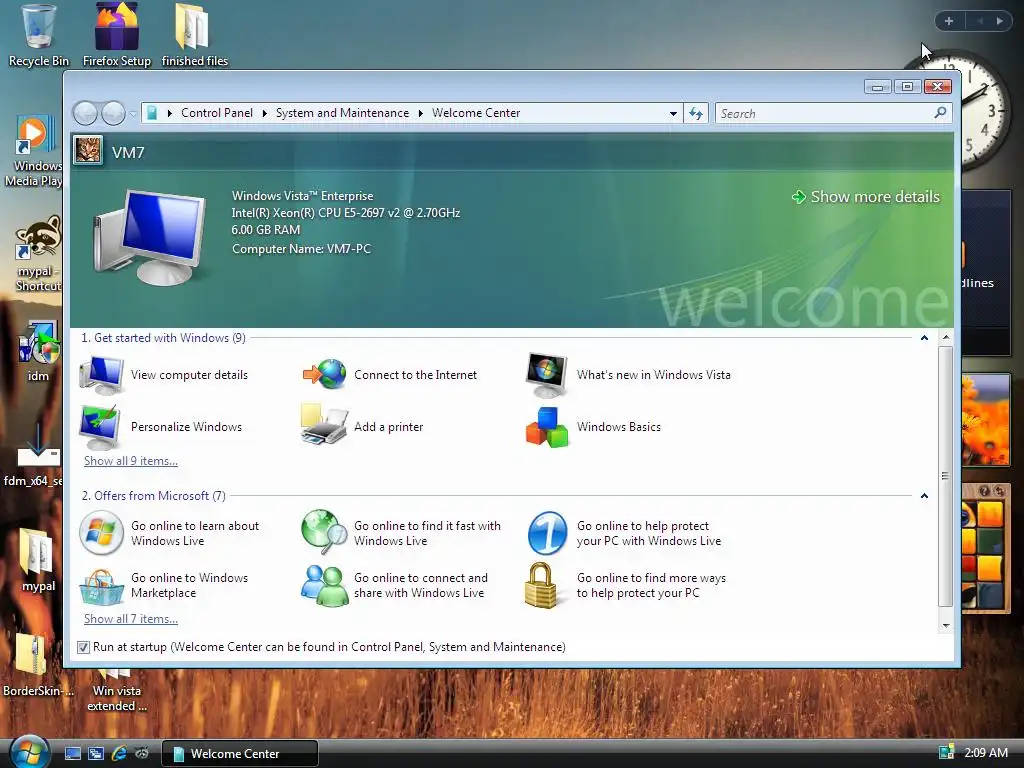Select the idm desktop shortcut
Viewport: 1024px width, 768px height.
click(x=38, y=351)
